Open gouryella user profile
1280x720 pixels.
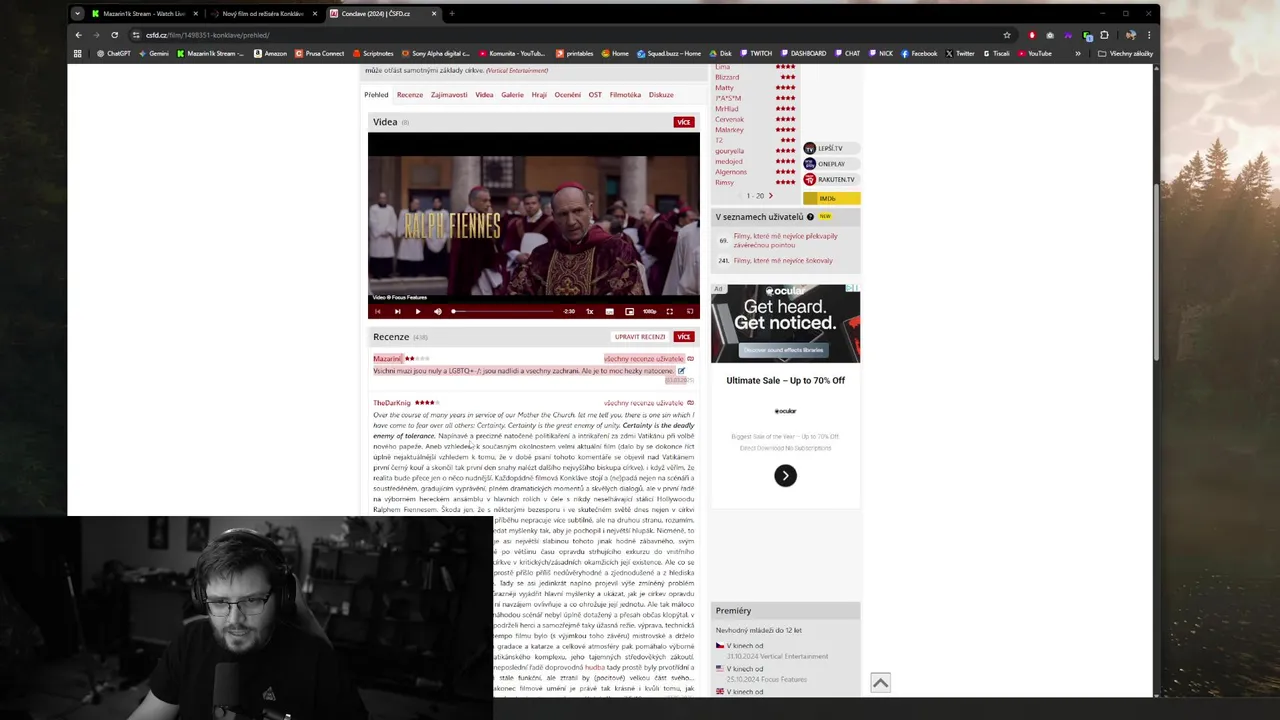pos(729,151)
